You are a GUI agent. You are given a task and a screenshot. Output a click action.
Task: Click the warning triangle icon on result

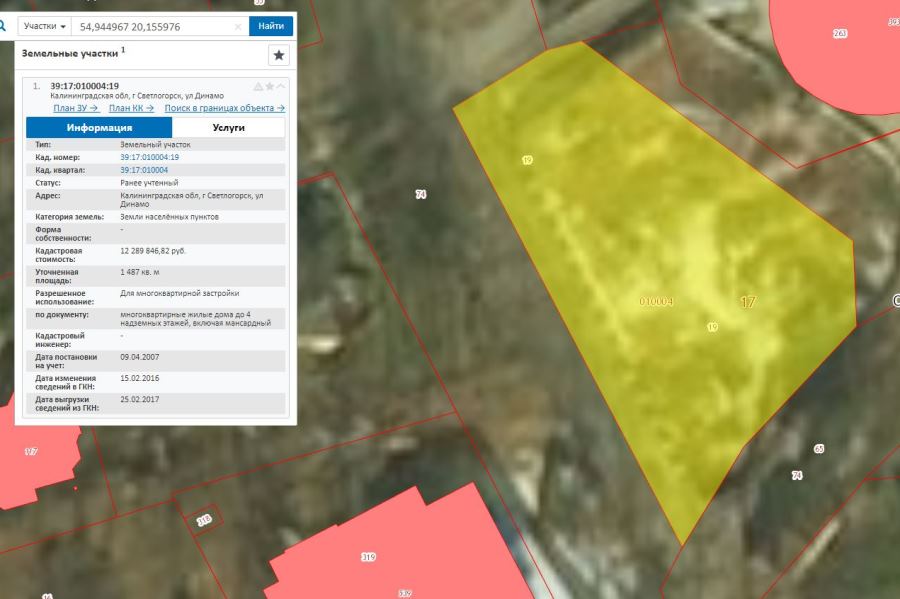click(x=258, y=86)
